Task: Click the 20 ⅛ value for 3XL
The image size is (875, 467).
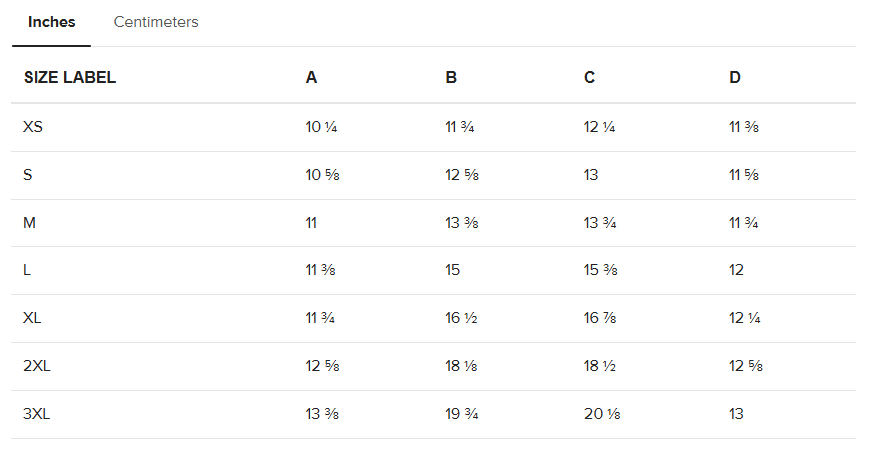Action: pos(601,413)
